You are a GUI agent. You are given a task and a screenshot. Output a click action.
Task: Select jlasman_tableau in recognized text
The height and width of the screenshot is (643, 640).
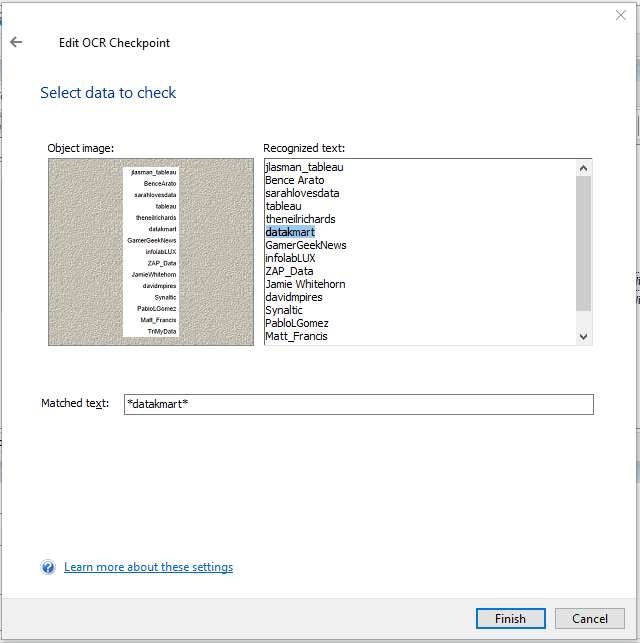[x=304, y=167]
